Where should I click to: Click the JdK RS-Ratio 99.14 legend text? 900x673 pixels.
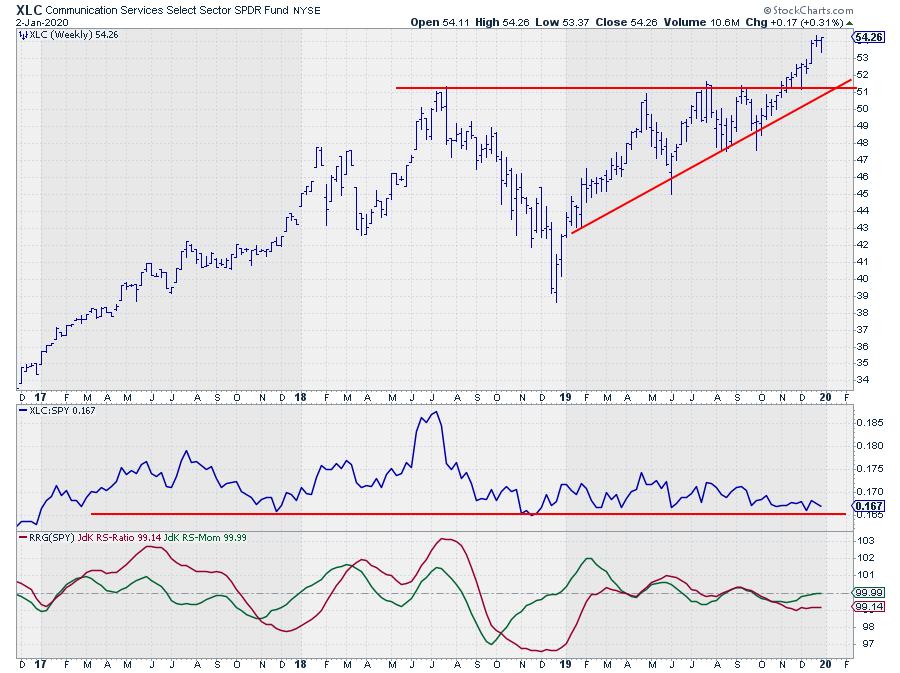point(119,538)
